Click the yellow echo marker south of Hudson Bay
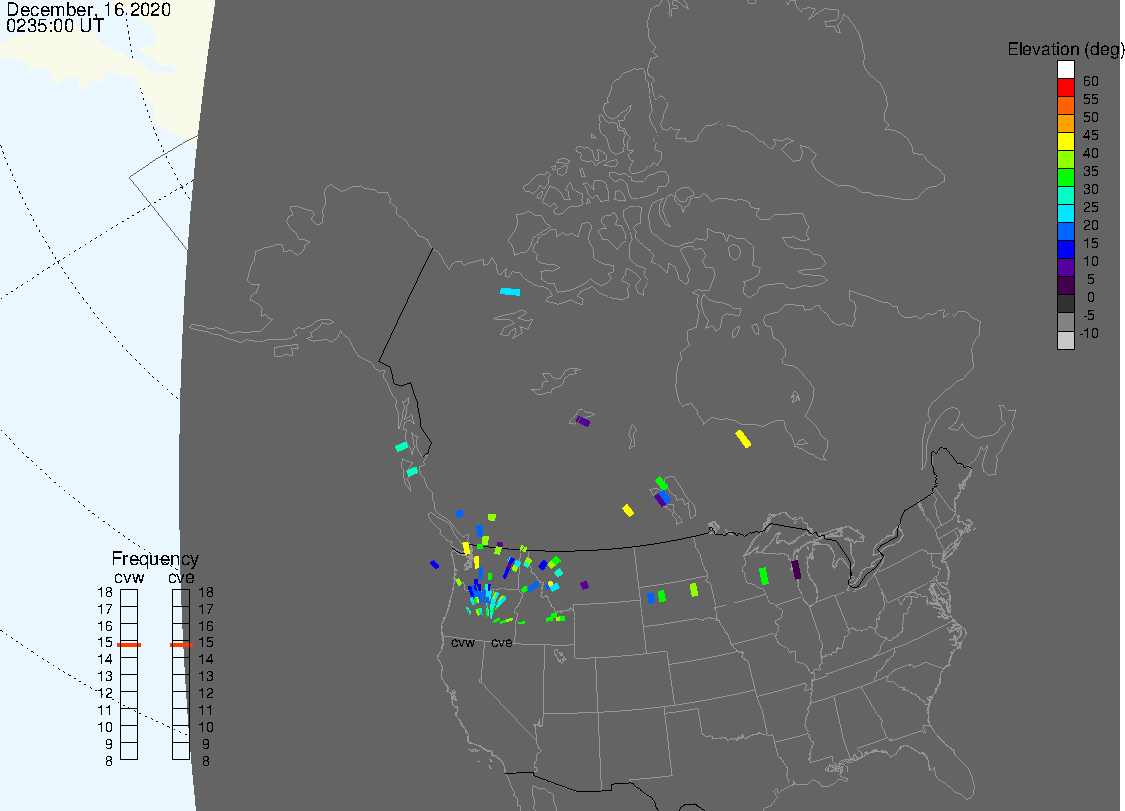Viewport: 1125px width, 811px height. pos(743,439)
